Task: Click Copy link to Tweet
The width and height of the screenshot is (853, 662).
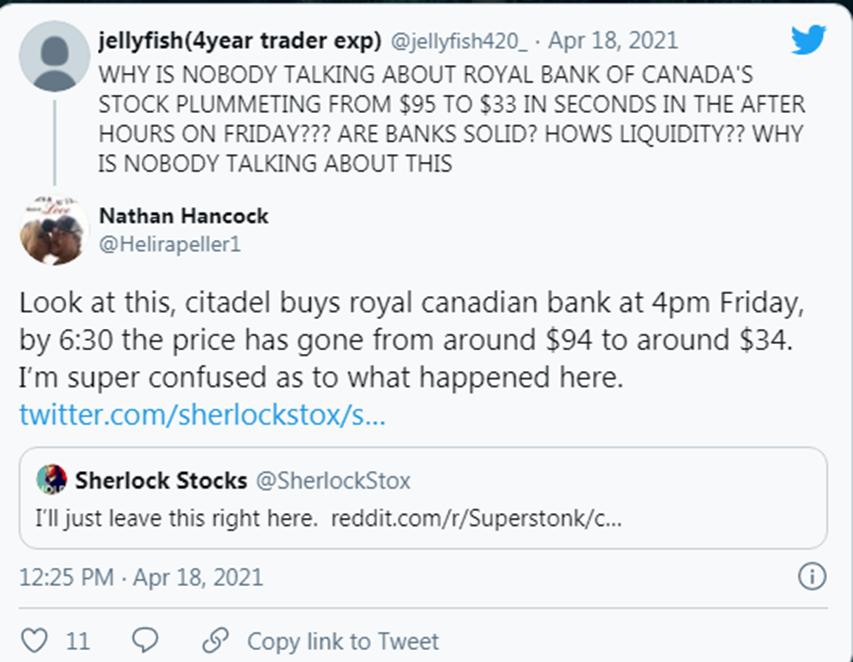Action: pyautogui.click(x=342, y=641)
